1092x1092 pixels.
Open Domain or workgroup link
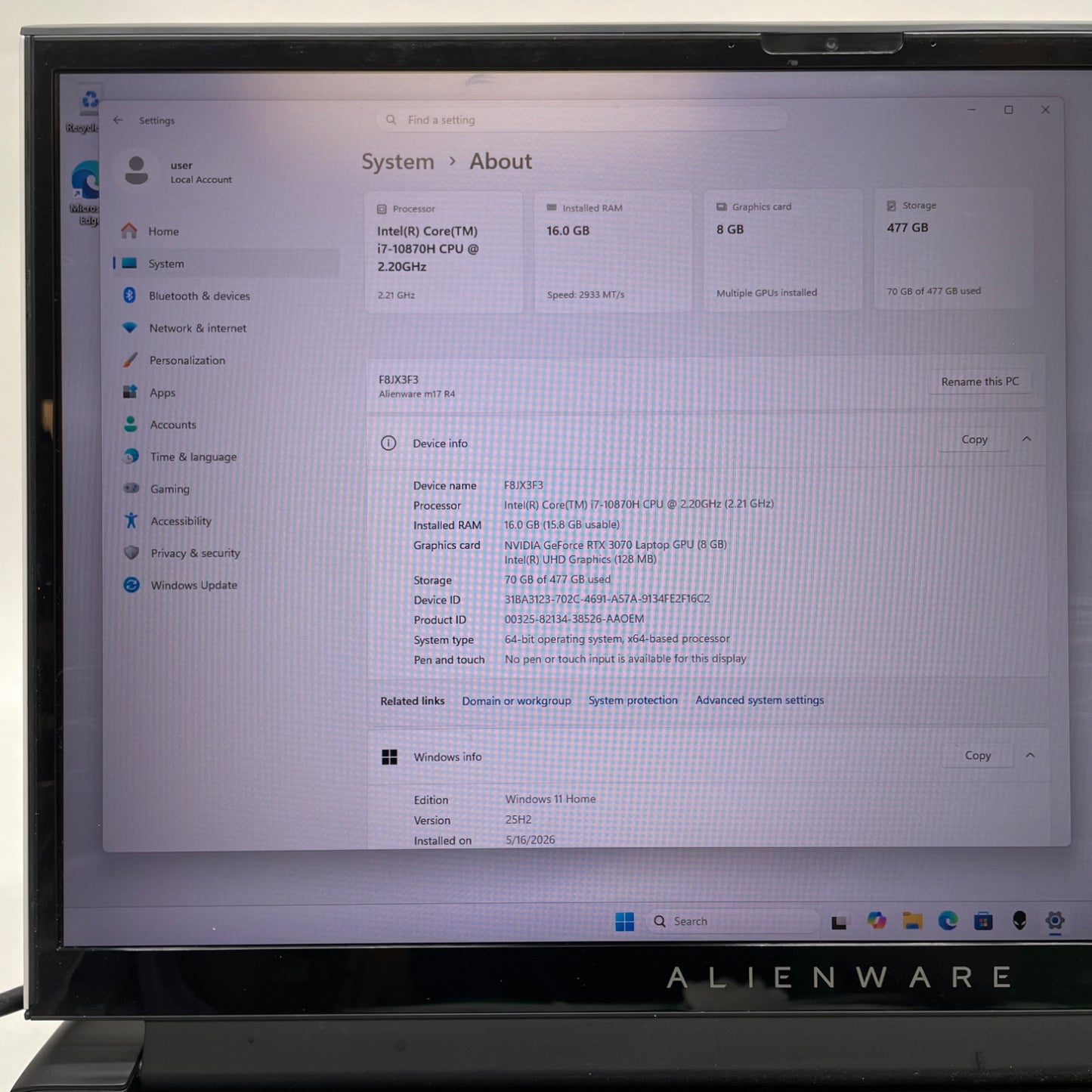[x=517, y=701]
